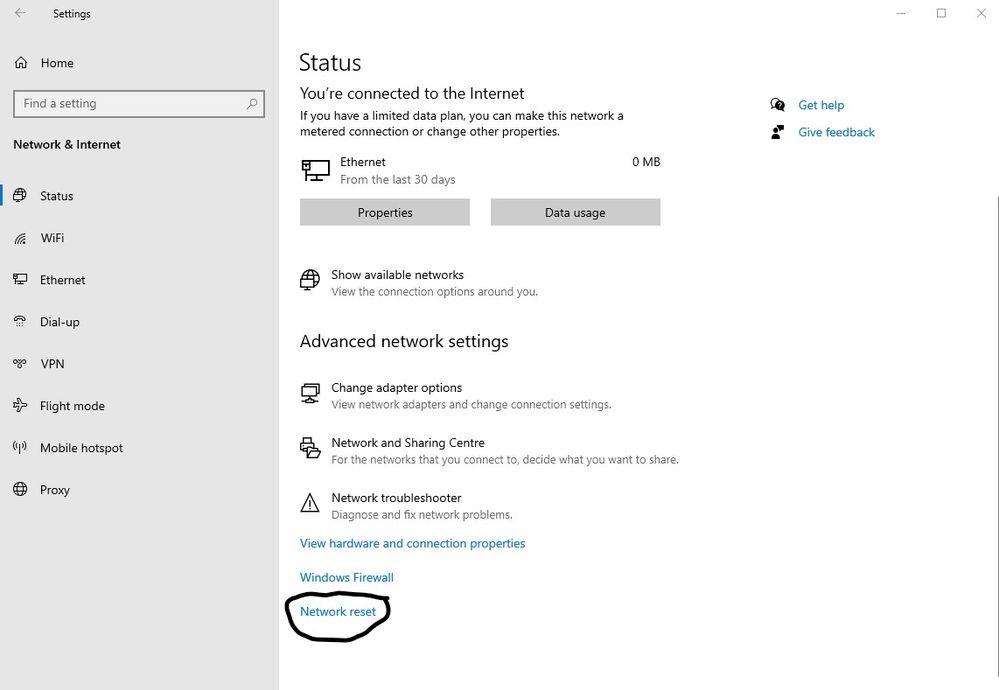Viewport: 999px width, 690px height.
Task: Click the Change adapter options monitor icon
Action: coord(310,394)
